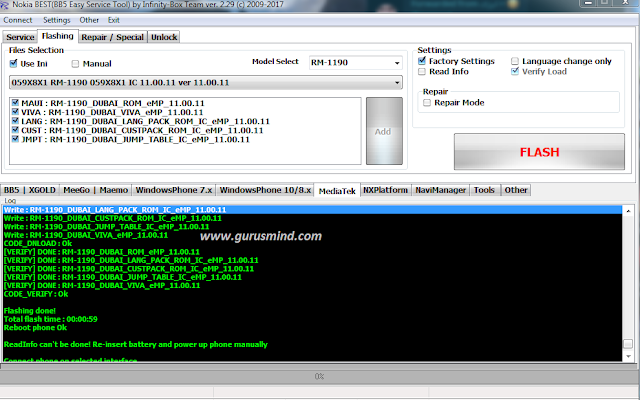Screen dimensions: 640x400
Task: Click log scrollbar down arrow
Action: coord(628,356)
